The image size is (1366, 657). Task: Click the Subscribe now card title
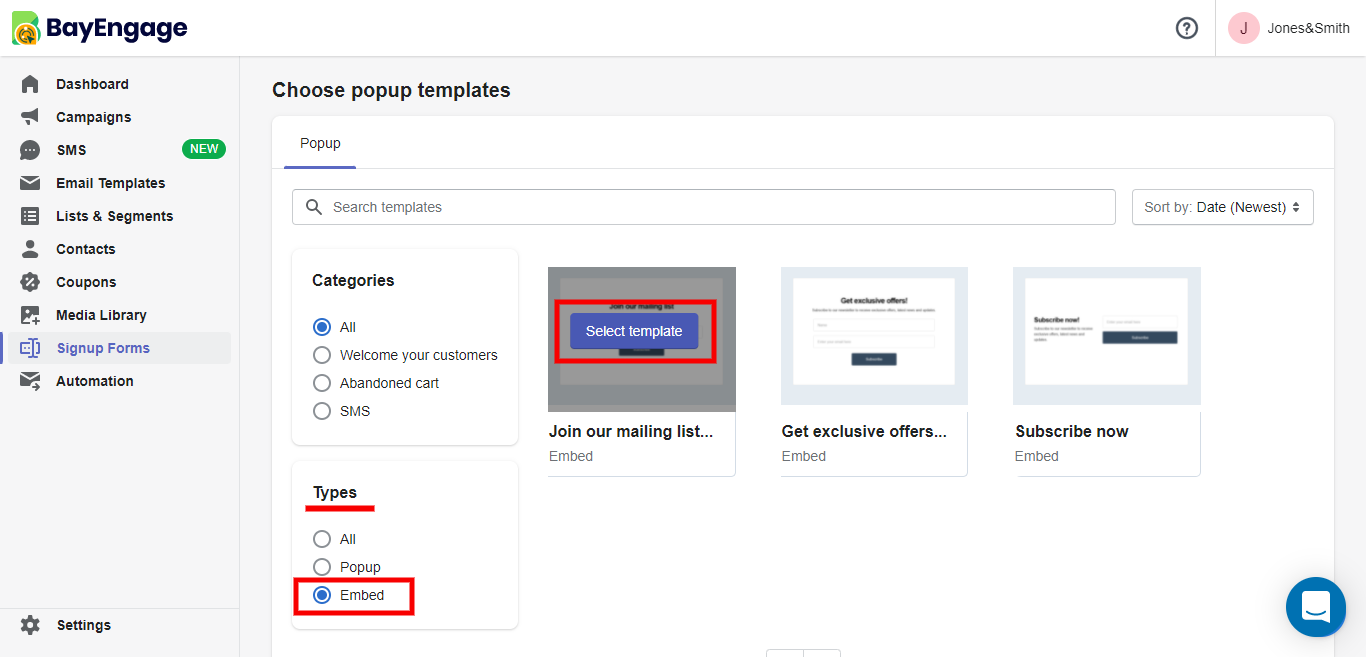point(1072,432)
